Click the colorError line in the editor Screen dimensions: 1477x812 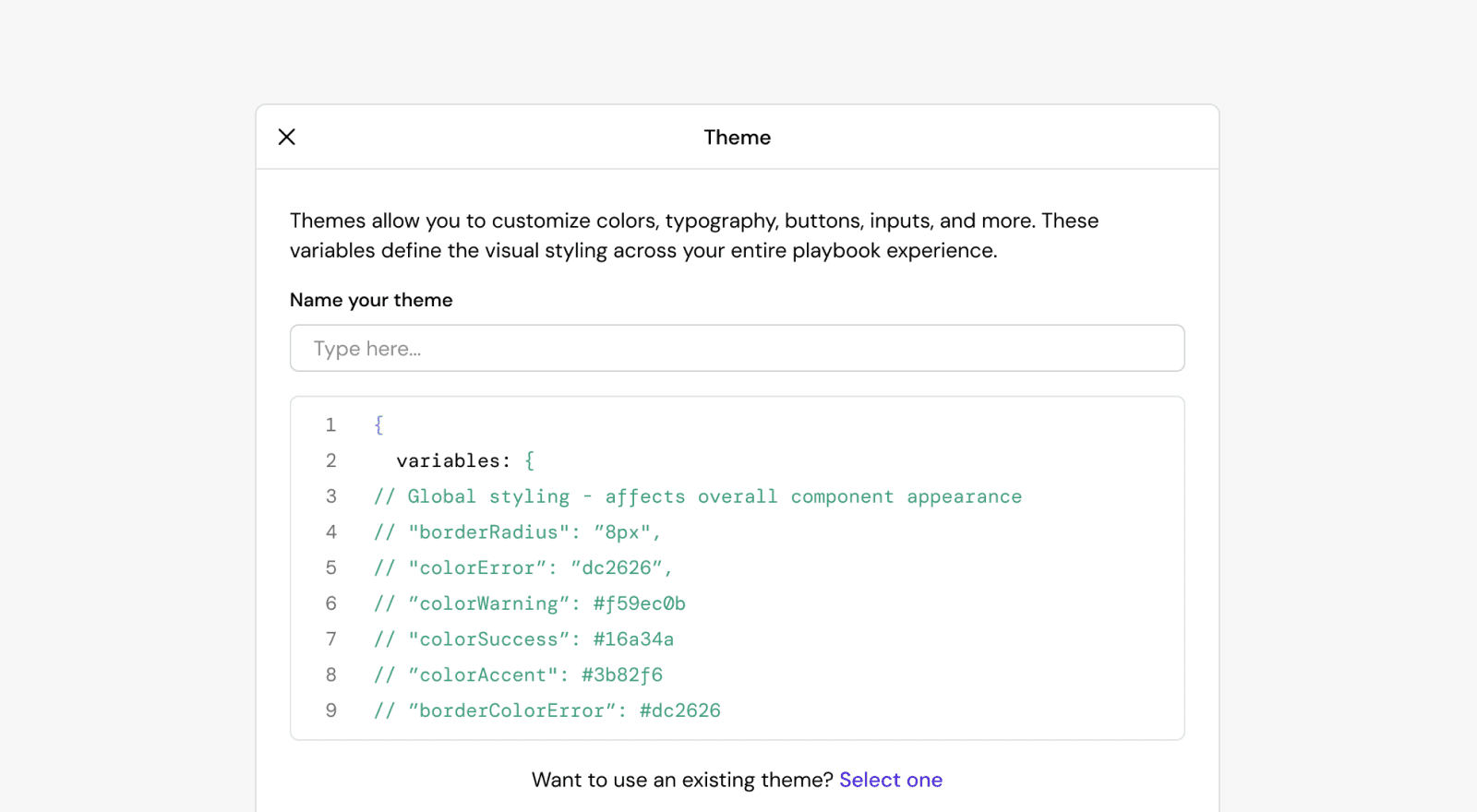point(522,567)
